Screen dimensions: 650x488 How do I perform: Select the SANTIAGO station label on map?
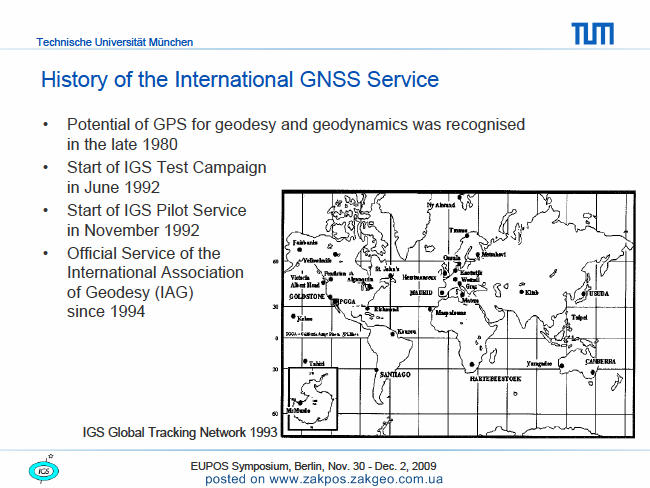(x=395, y=374)
